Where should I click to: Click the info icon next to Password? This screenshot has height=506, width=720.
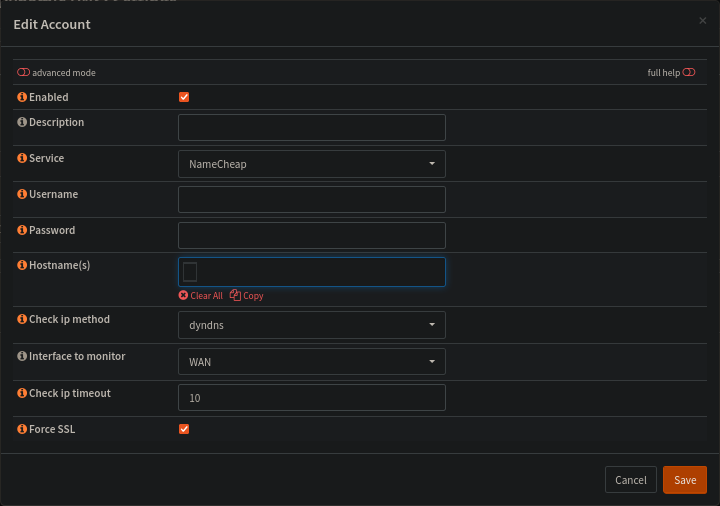22,230
